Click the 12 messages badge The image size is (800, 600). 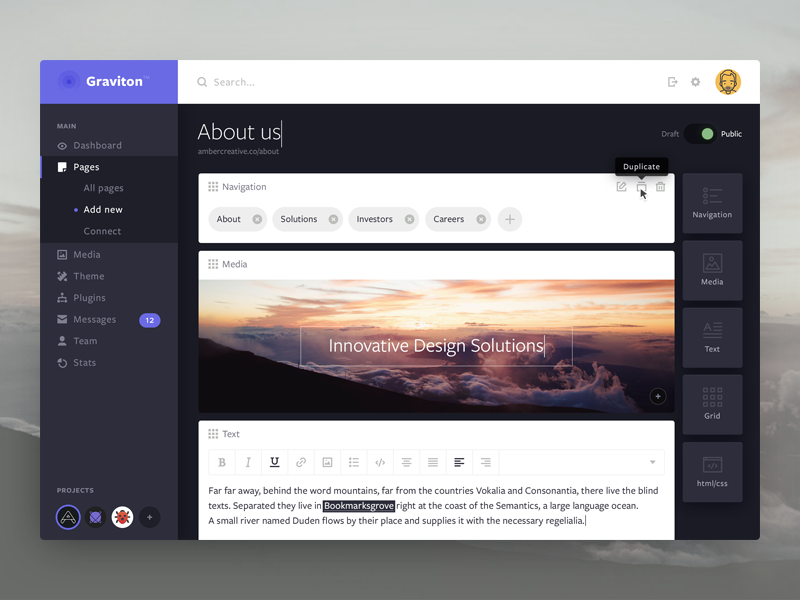(149, 320)
